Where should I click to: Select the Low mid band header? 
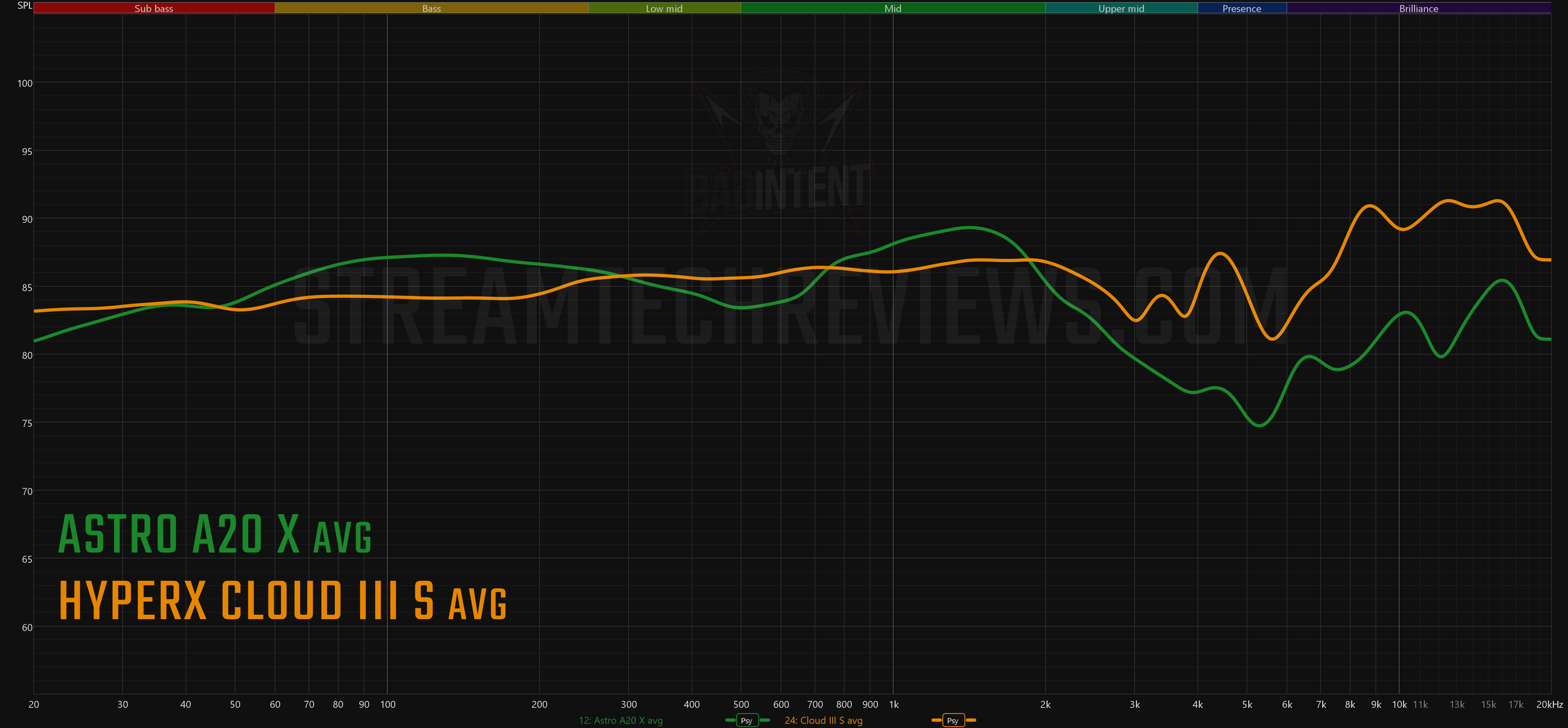[x=664, y=8]
